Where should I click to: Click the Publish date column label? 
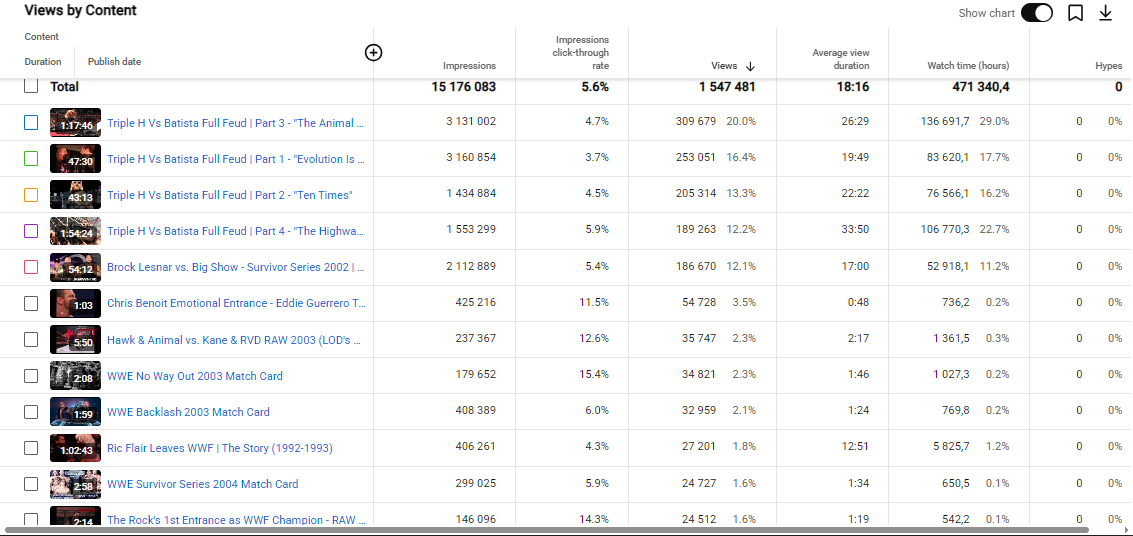click(114, 61)
